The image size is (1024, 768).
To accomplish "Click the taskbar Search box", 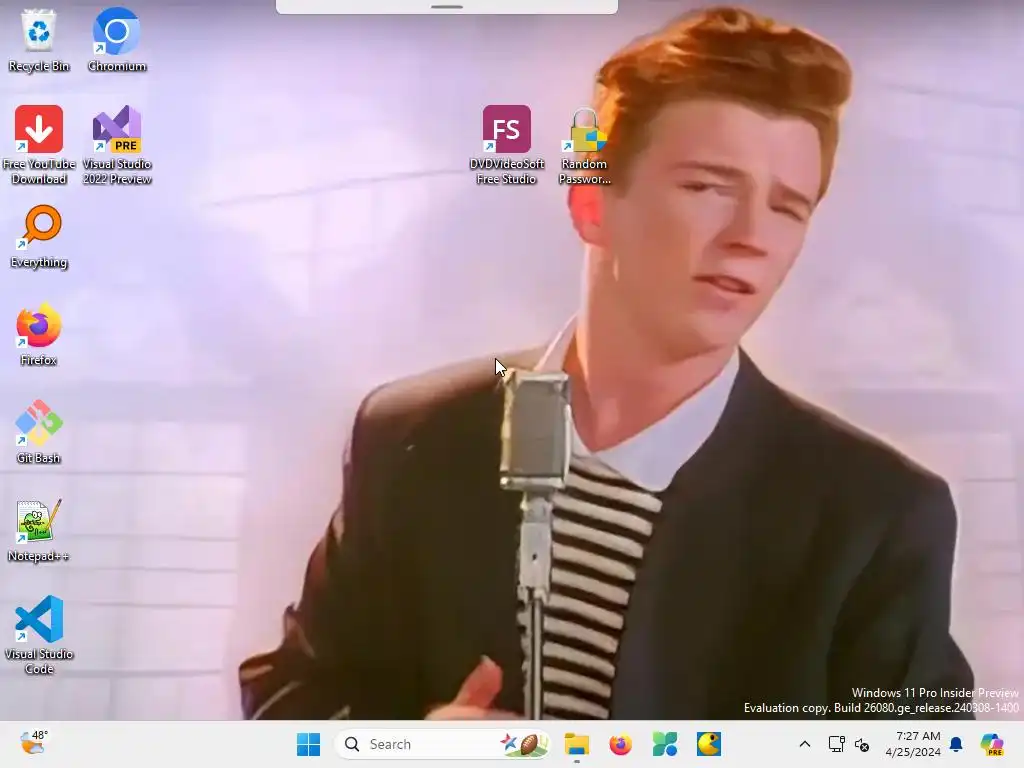I will [442, 744].
